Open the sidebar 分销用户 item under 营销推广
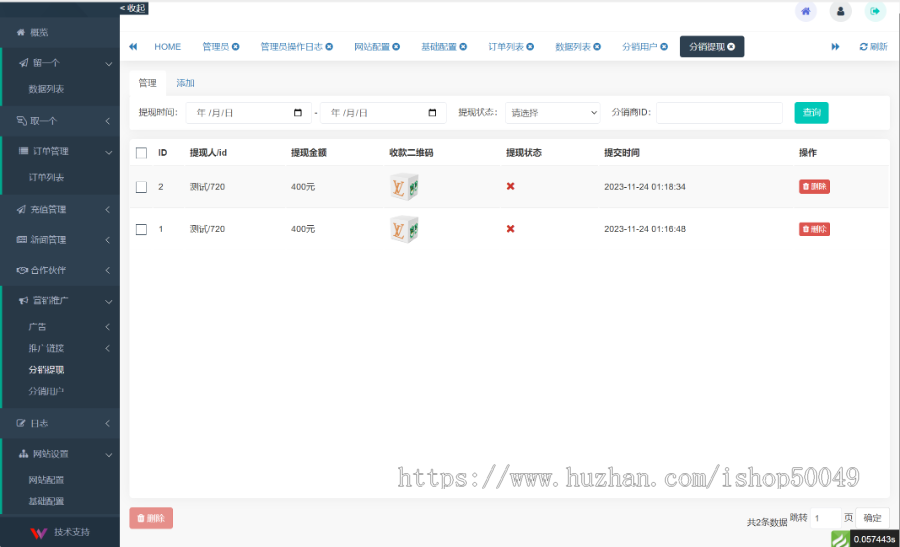 tap(46, 391)
